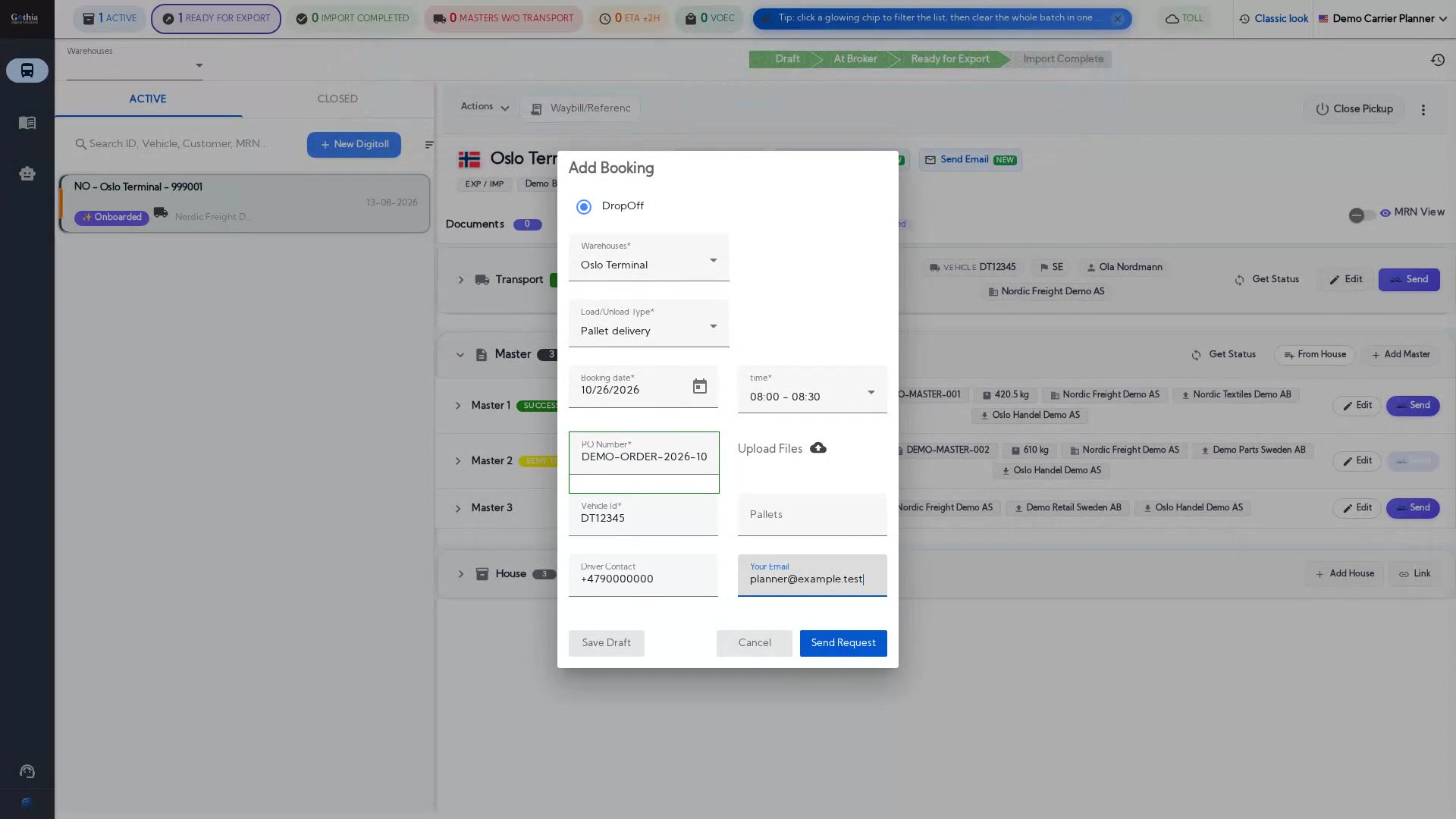
Task: Switch to the ACTIVE tab
Action: pyautogui.click(x=148, y=99)
